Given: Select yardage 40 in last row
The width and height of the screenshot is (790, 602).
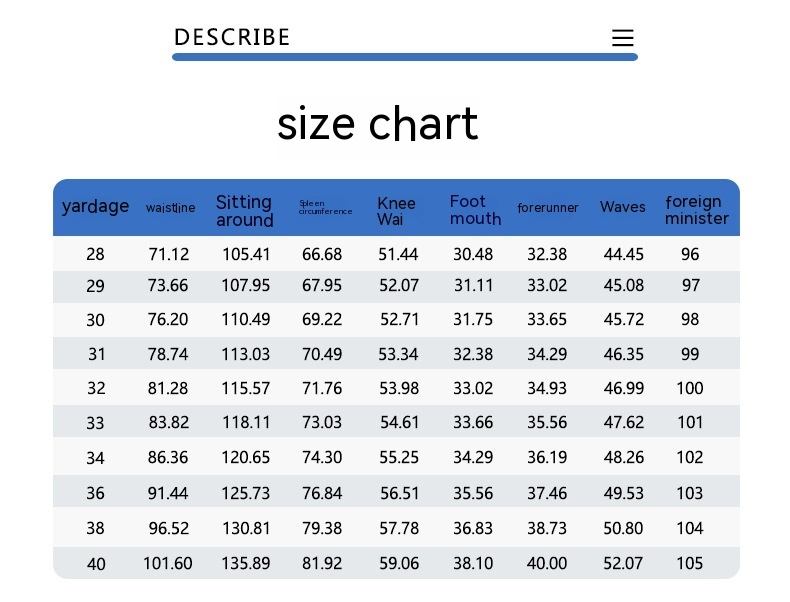Looking at the screenshot, I should [x=95, y=564].
